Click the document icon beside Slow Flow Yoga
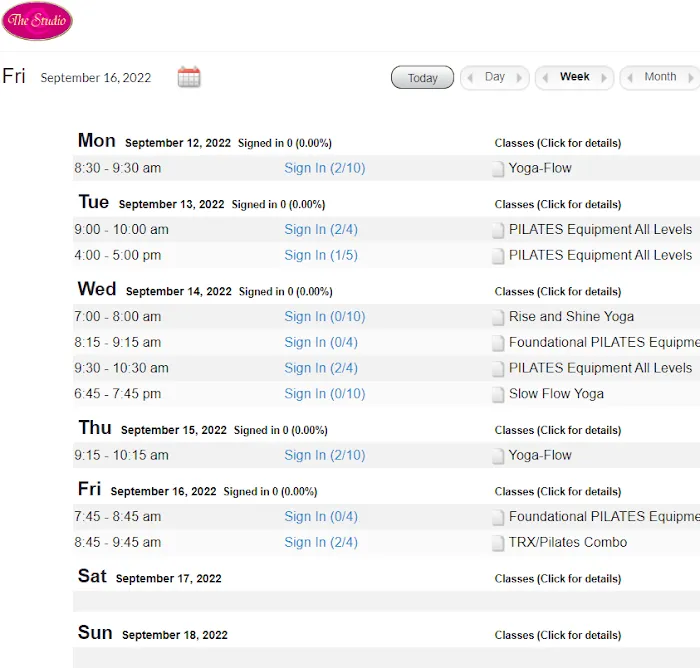 click(x=498, y=394)
